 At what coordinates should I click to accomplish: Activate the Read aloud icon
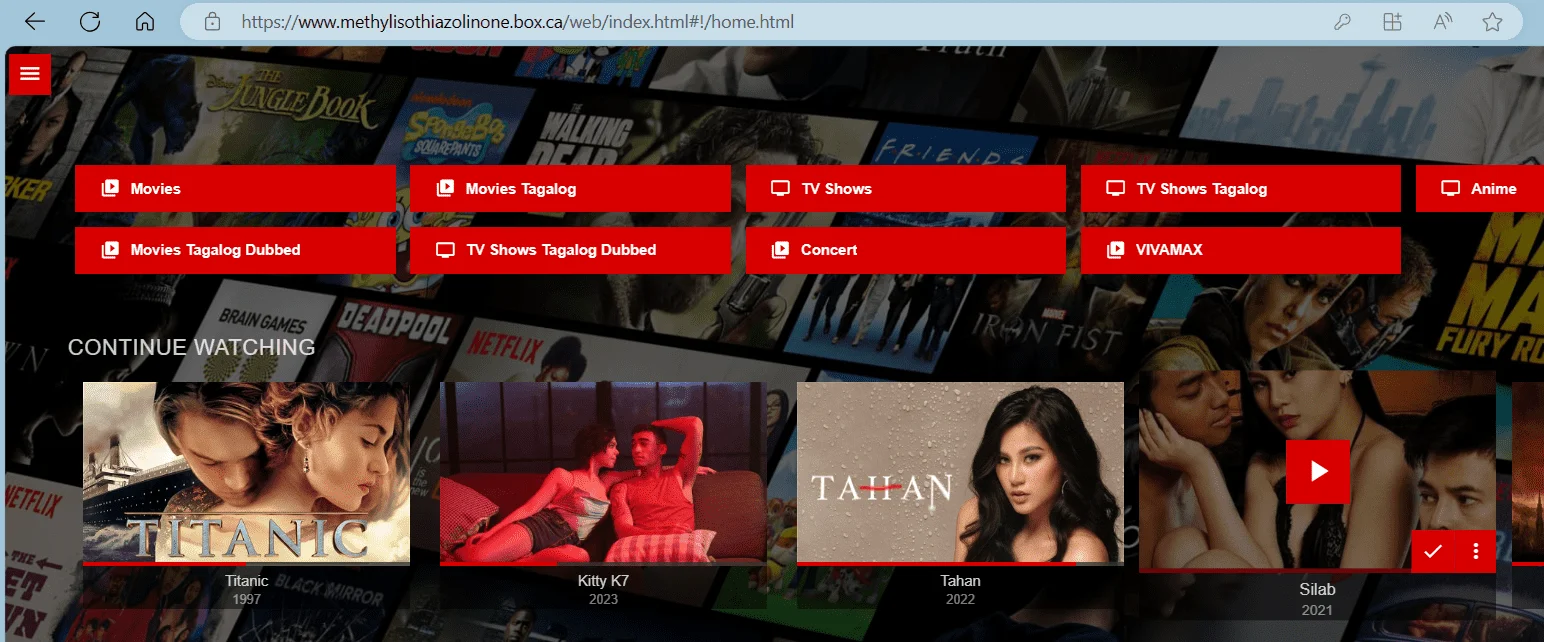point(1442,21)
